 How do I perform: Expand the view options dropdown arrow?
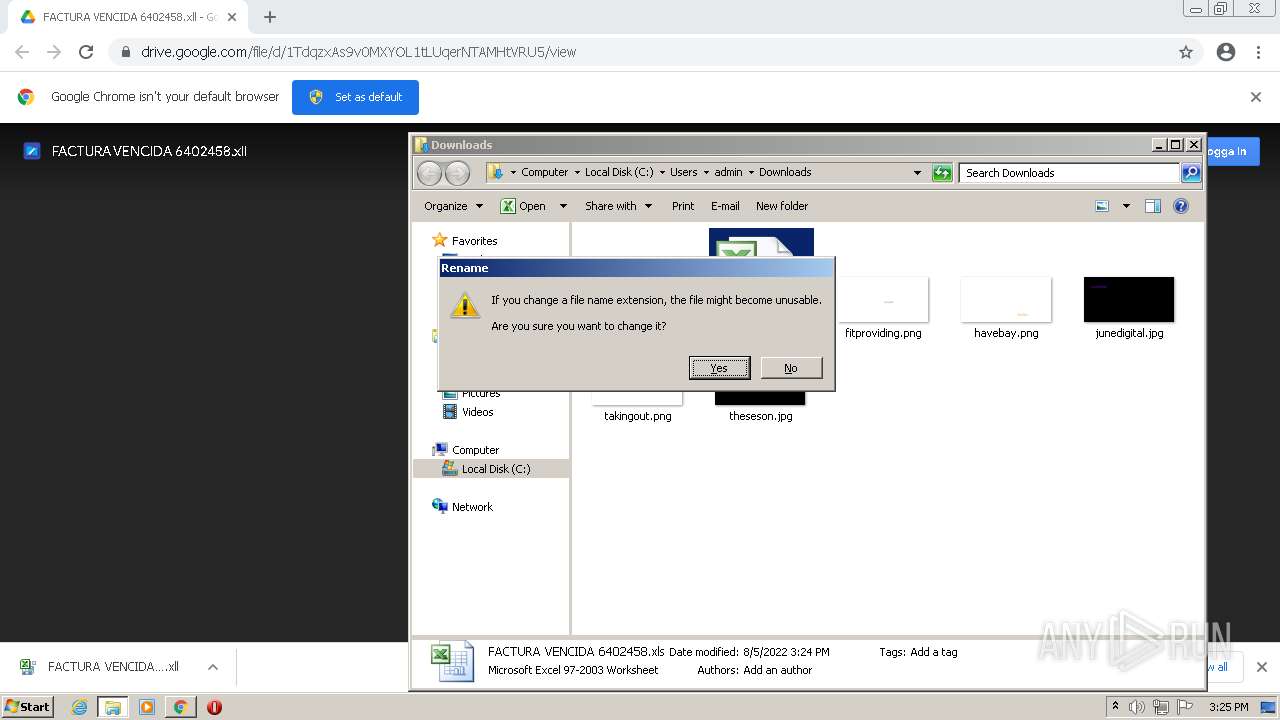tap(1126, 206)
